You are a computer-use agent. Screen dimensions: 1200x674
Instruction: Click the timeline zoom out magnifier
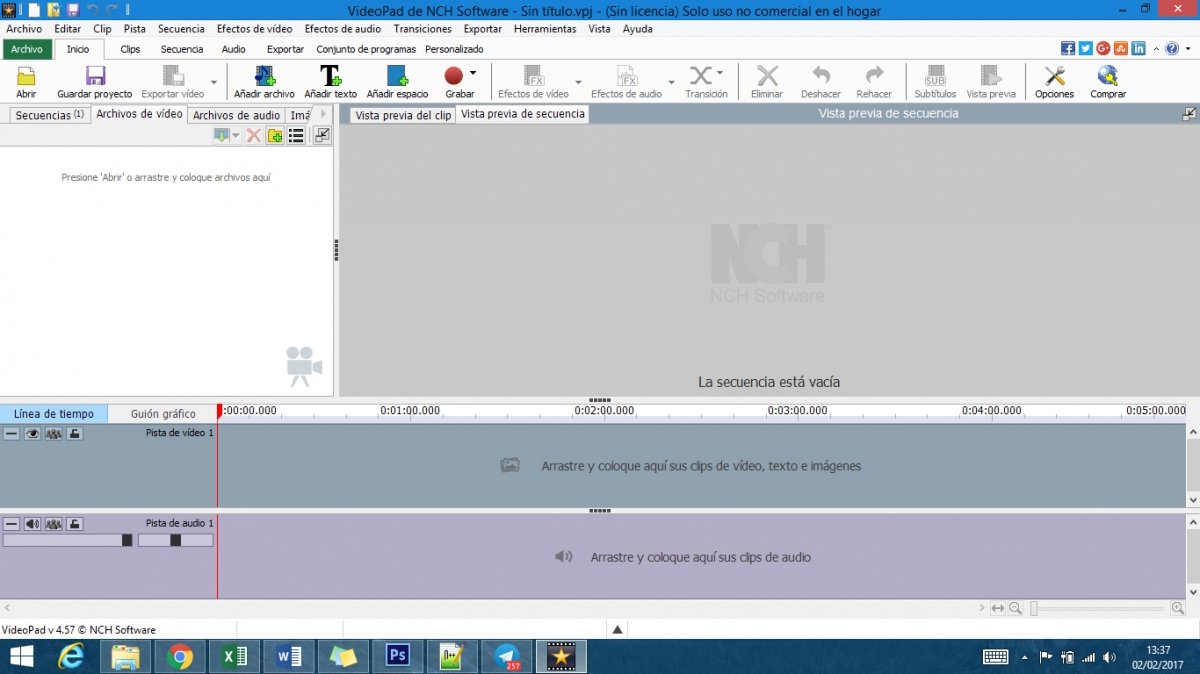point(1015,608)
